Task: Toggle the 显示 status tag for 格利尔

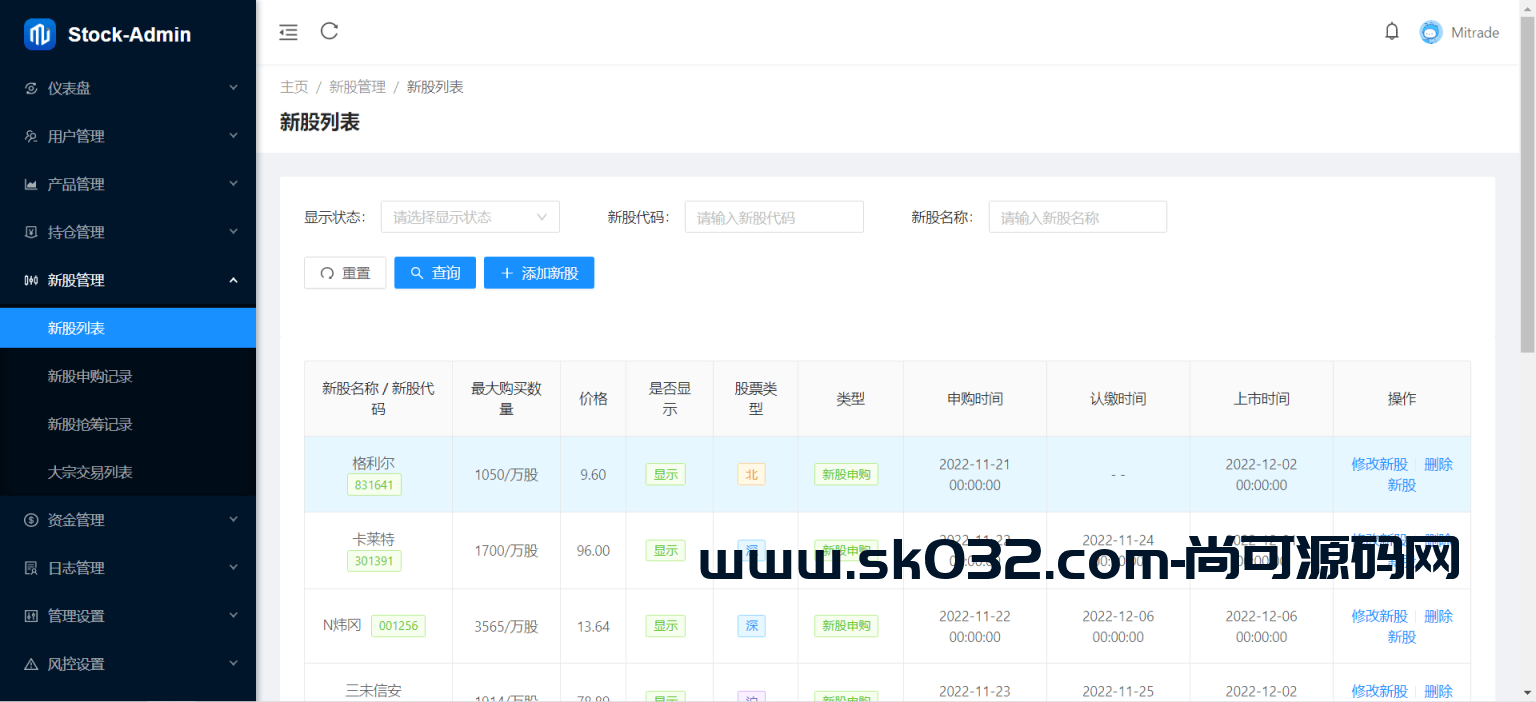Action: (x=665, y=474)
